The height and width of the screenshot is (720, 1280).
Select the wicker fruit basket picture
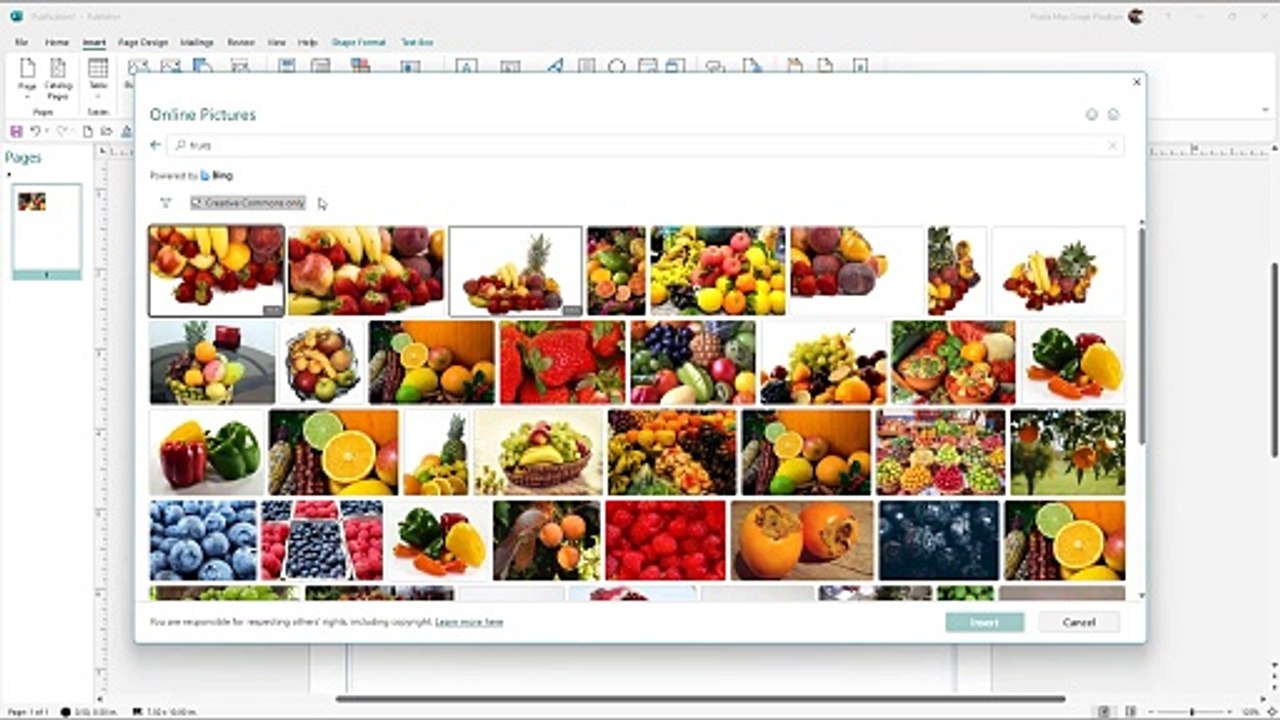(538, 452)
